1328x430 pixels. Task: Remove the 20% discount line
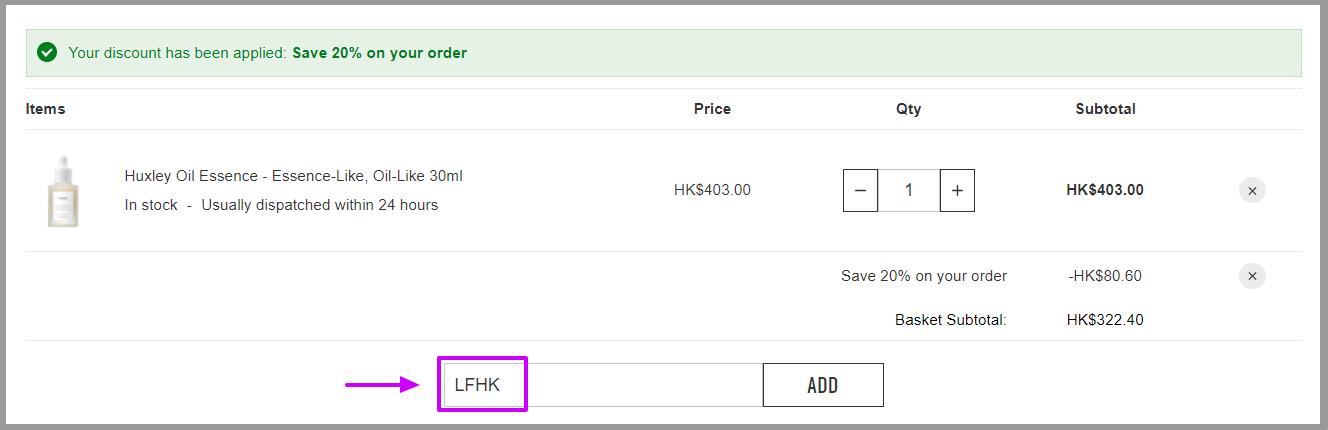coord(1252,276)
